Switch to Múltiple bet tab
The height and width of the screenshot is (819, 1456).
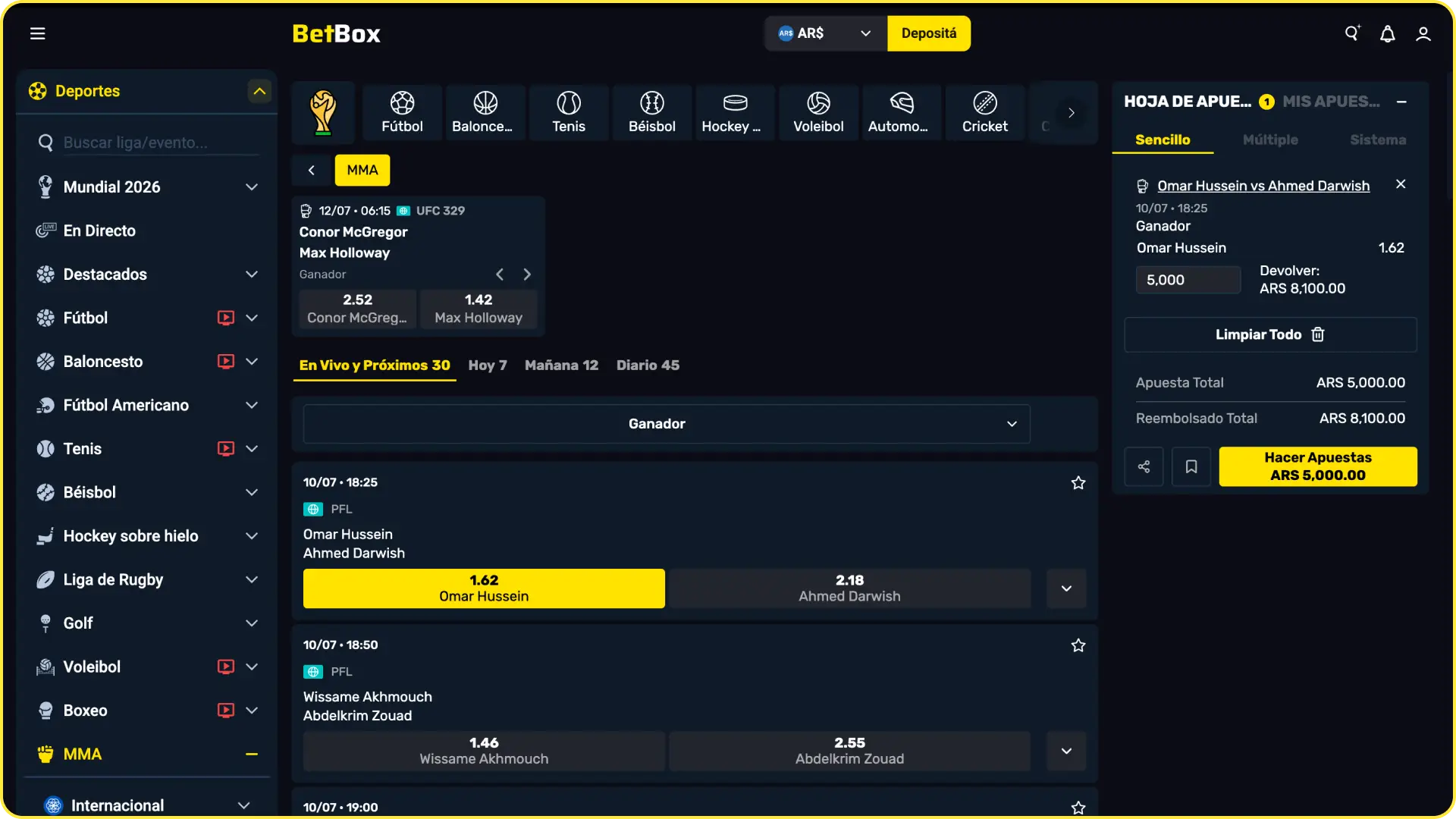1270,140
